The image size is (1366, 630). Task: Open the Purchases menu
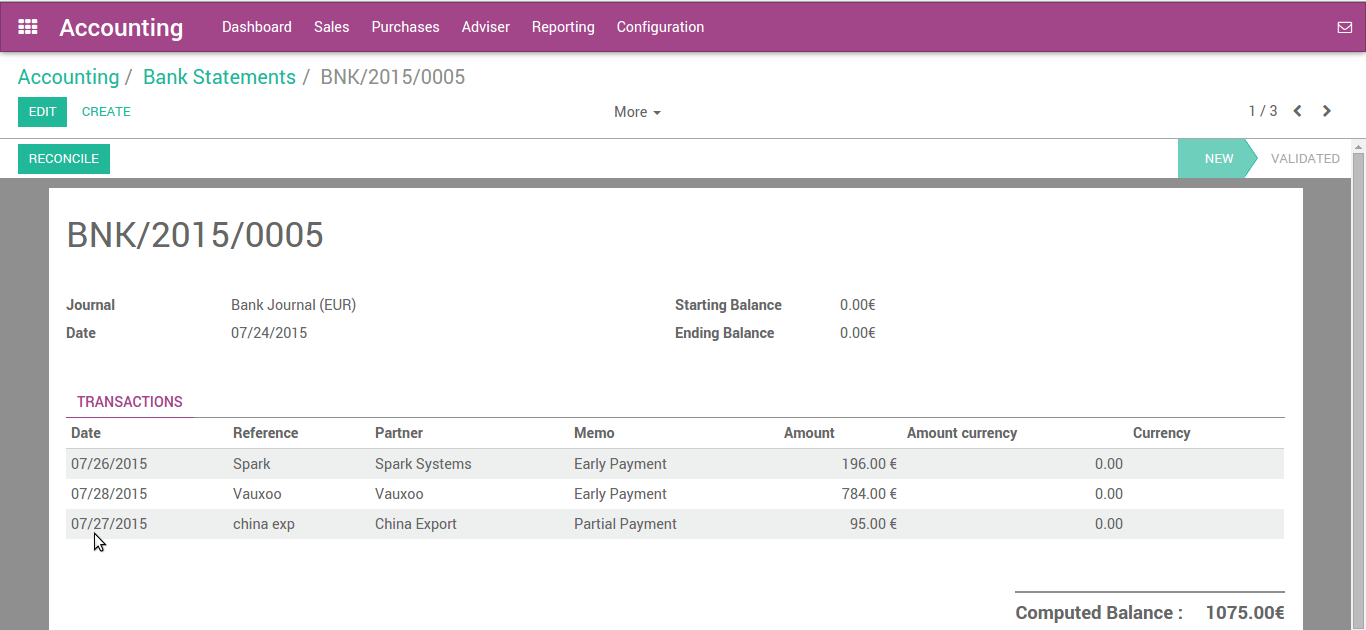click(x=405, y=27)
